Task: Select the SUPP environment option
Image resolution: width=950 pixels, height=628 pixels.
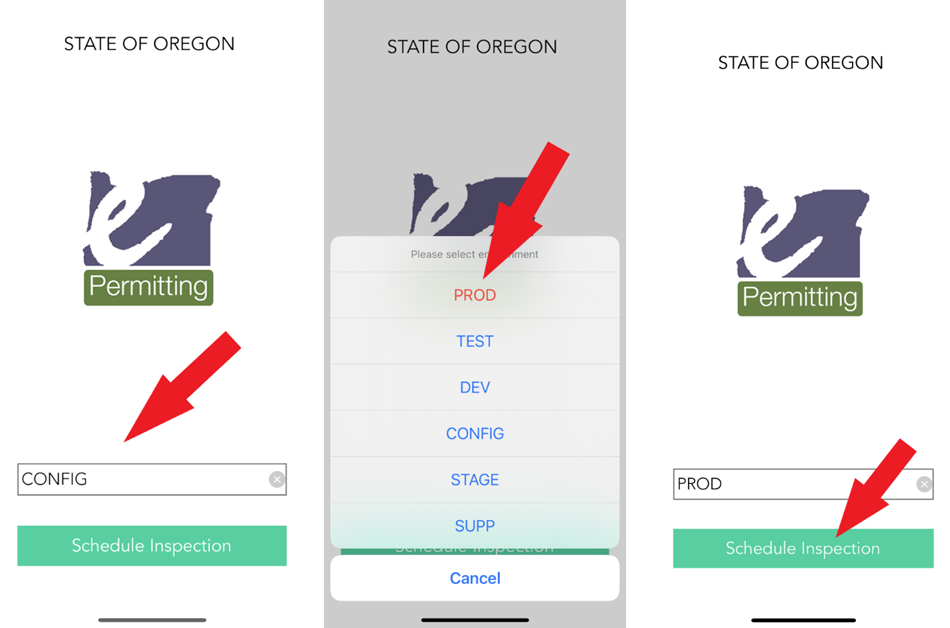Action: 475,525
